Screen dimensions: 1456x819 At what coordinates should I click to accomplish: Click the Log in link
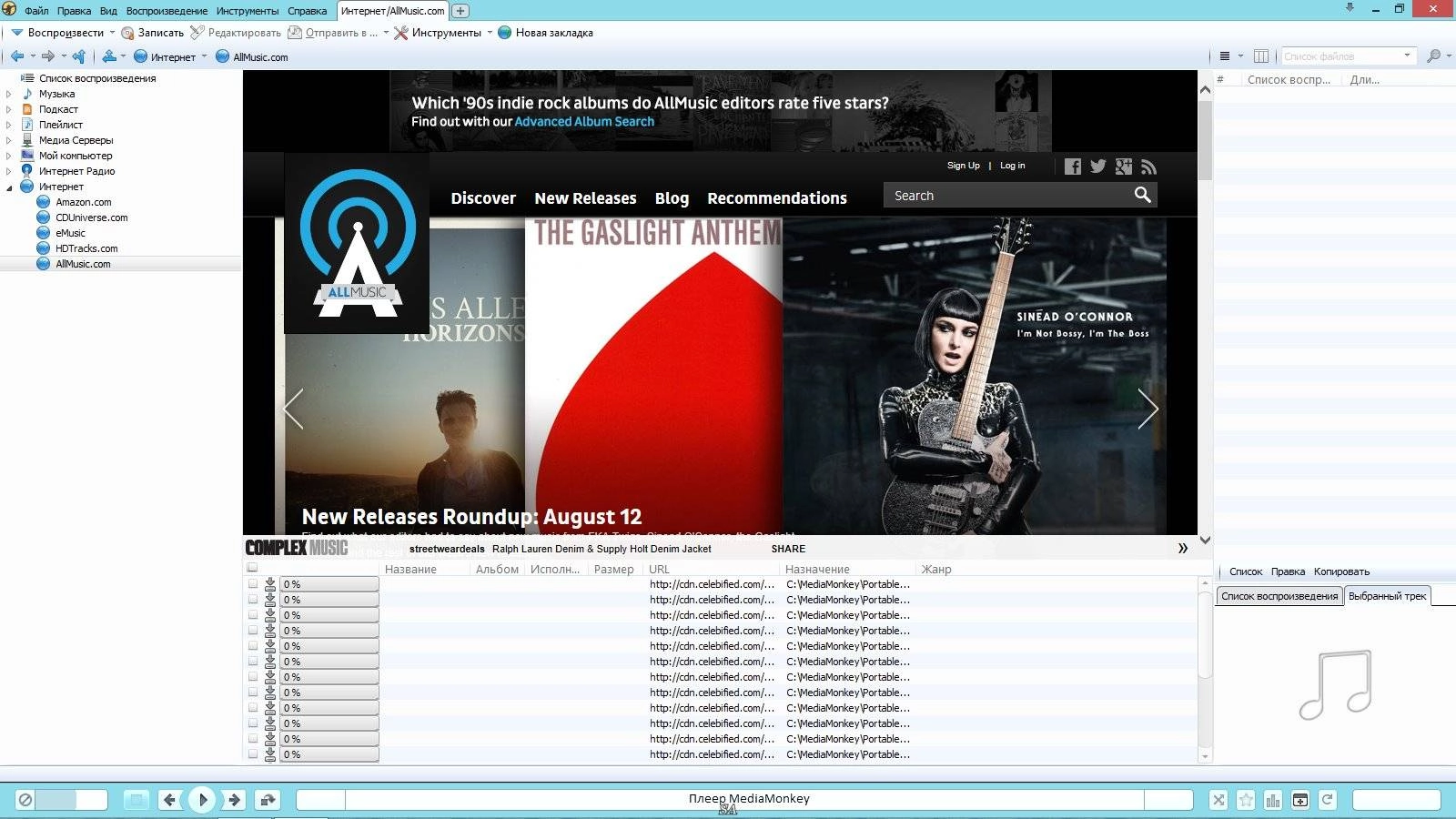(1013, 166)
